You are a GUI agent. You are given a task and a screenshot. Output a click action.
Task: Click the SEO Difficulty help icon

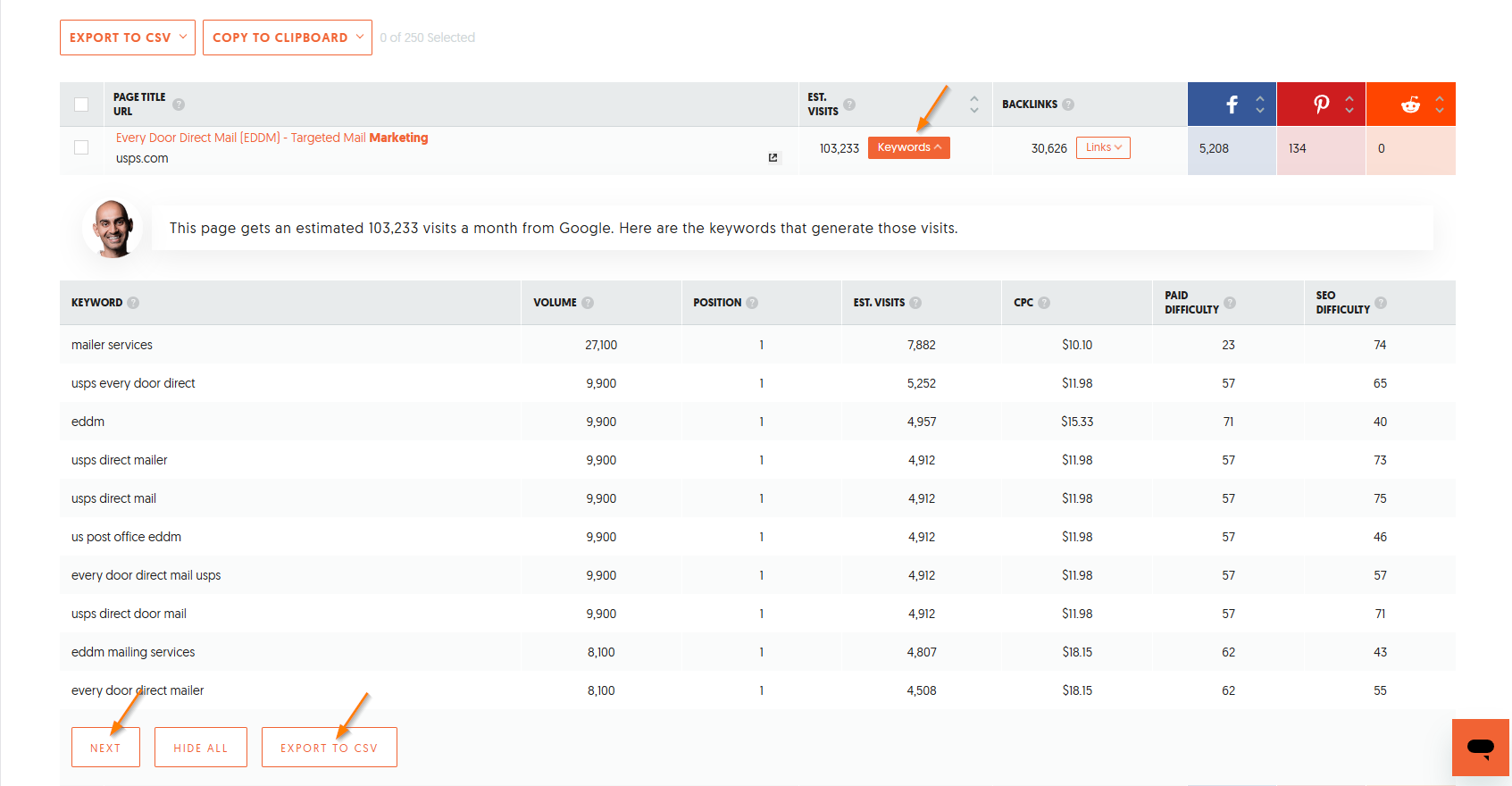pyautogui.click(x=1381, y=303)
